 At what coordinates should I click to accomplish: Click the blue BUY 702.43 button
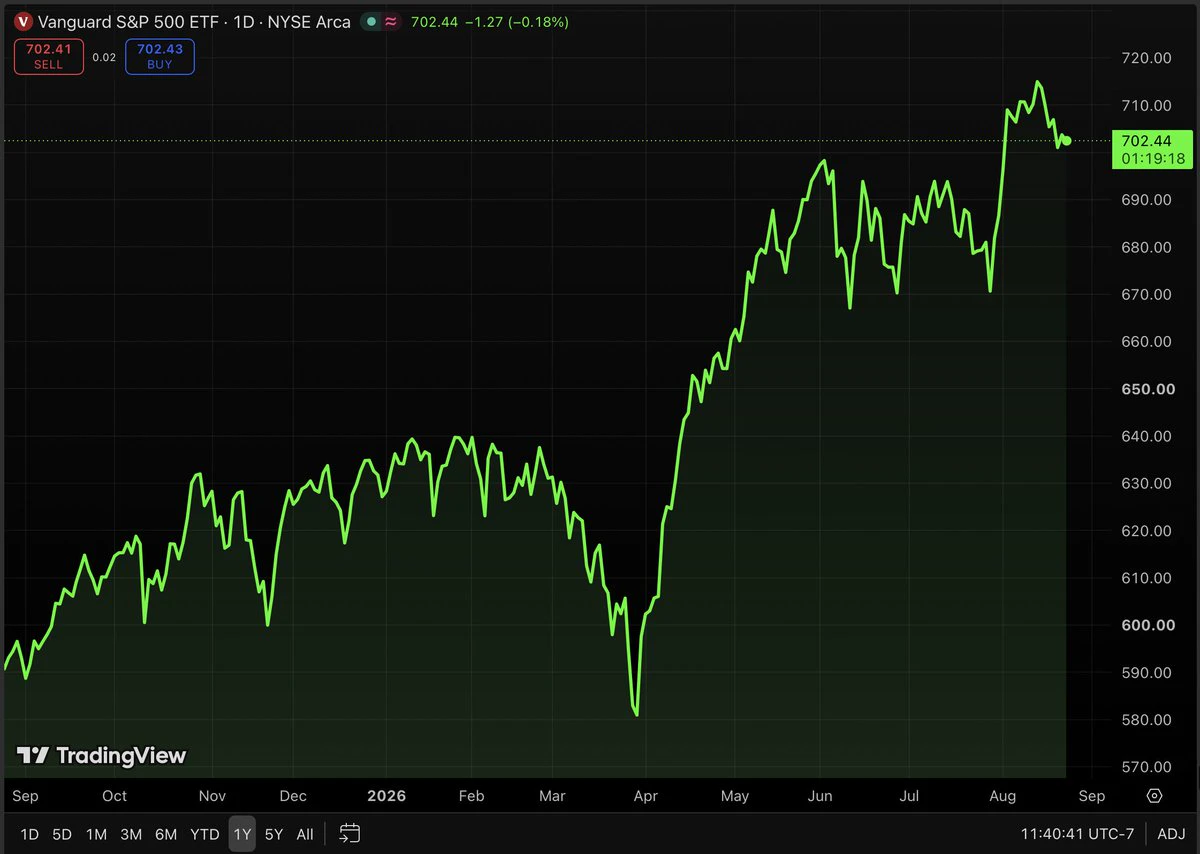coord(160,56)
